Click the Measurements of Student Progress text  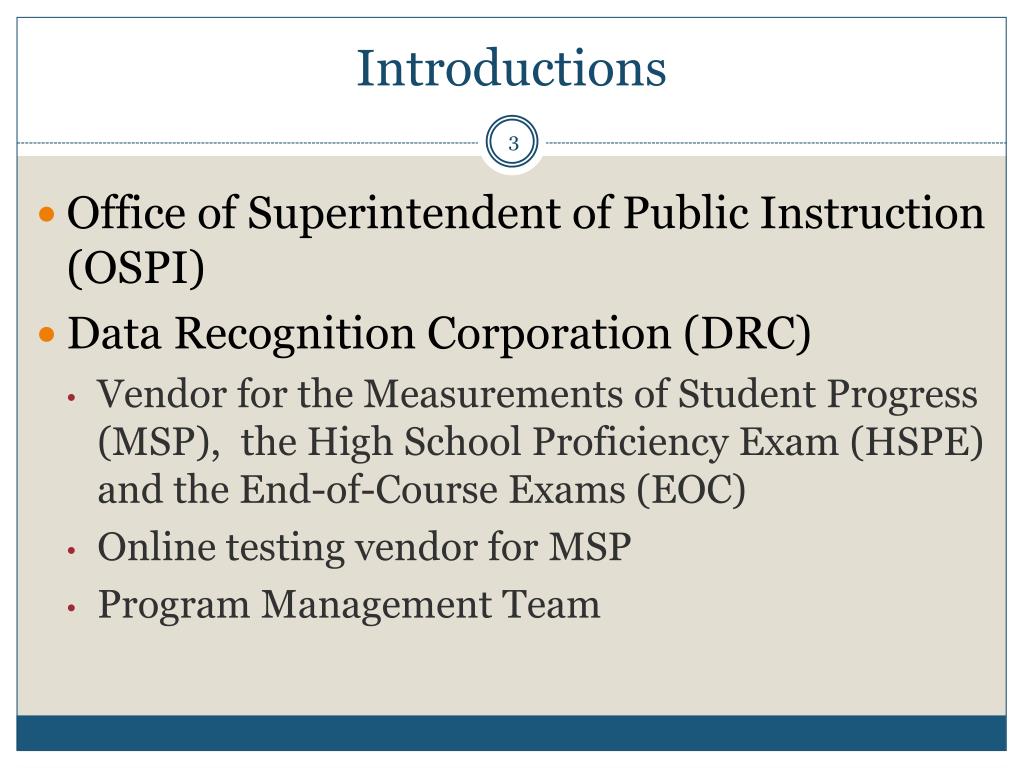671,394
